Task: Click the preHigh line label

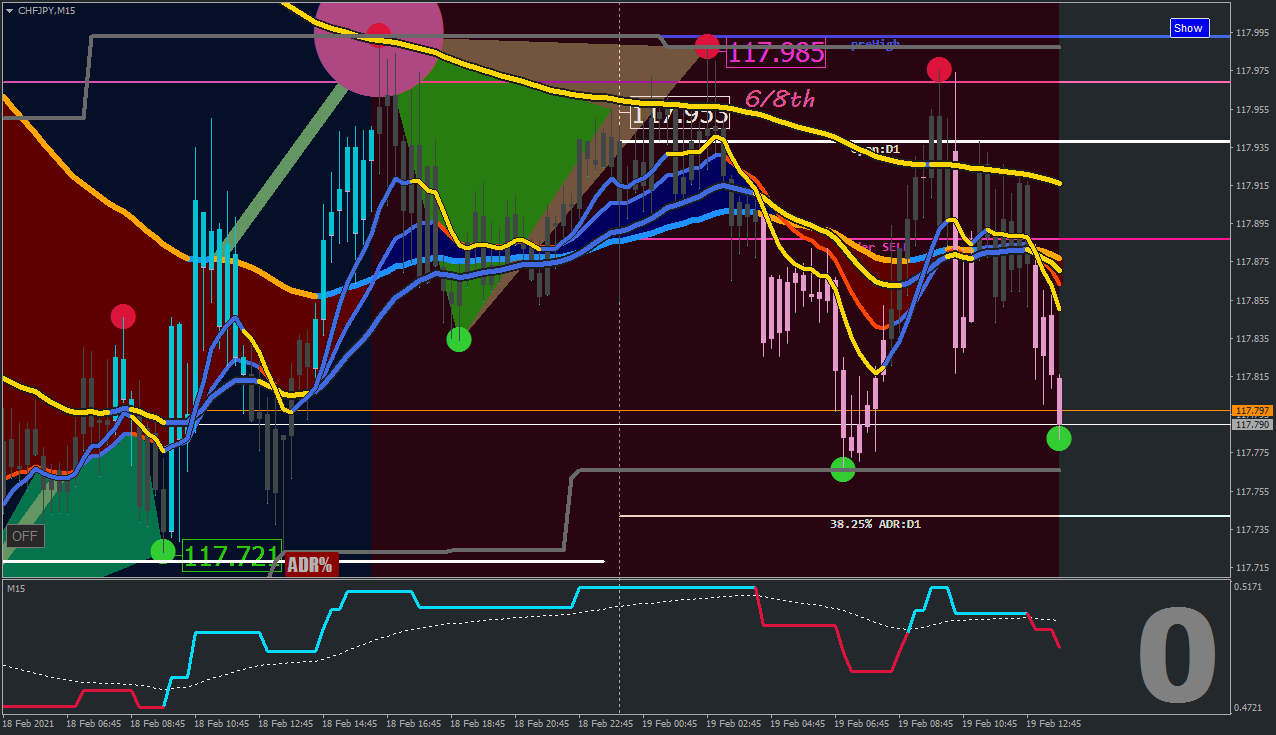Action: pos(875,44)
